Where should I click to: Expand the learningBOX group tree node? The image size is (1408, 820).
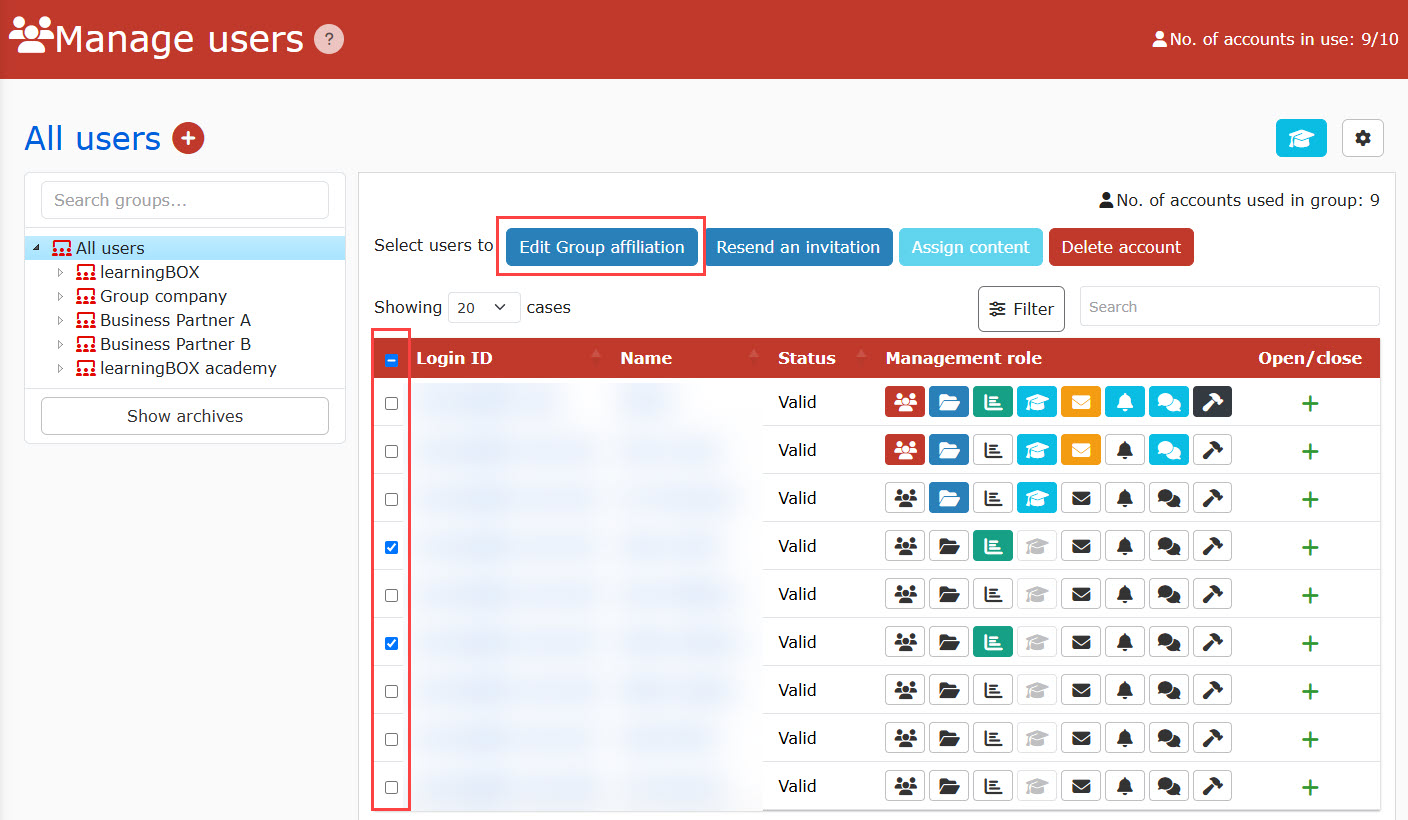coord(60,272)
